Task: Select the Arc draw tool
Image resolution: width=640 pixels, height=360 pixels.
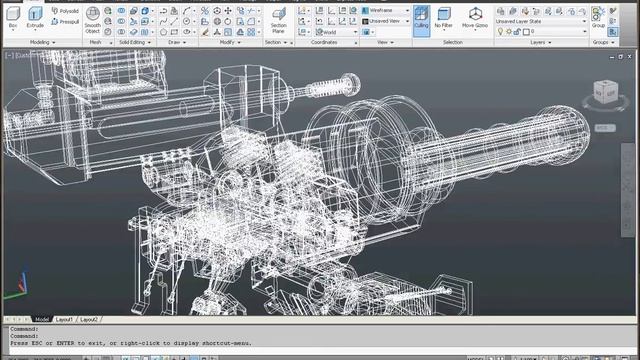Action: click(187, 11)
